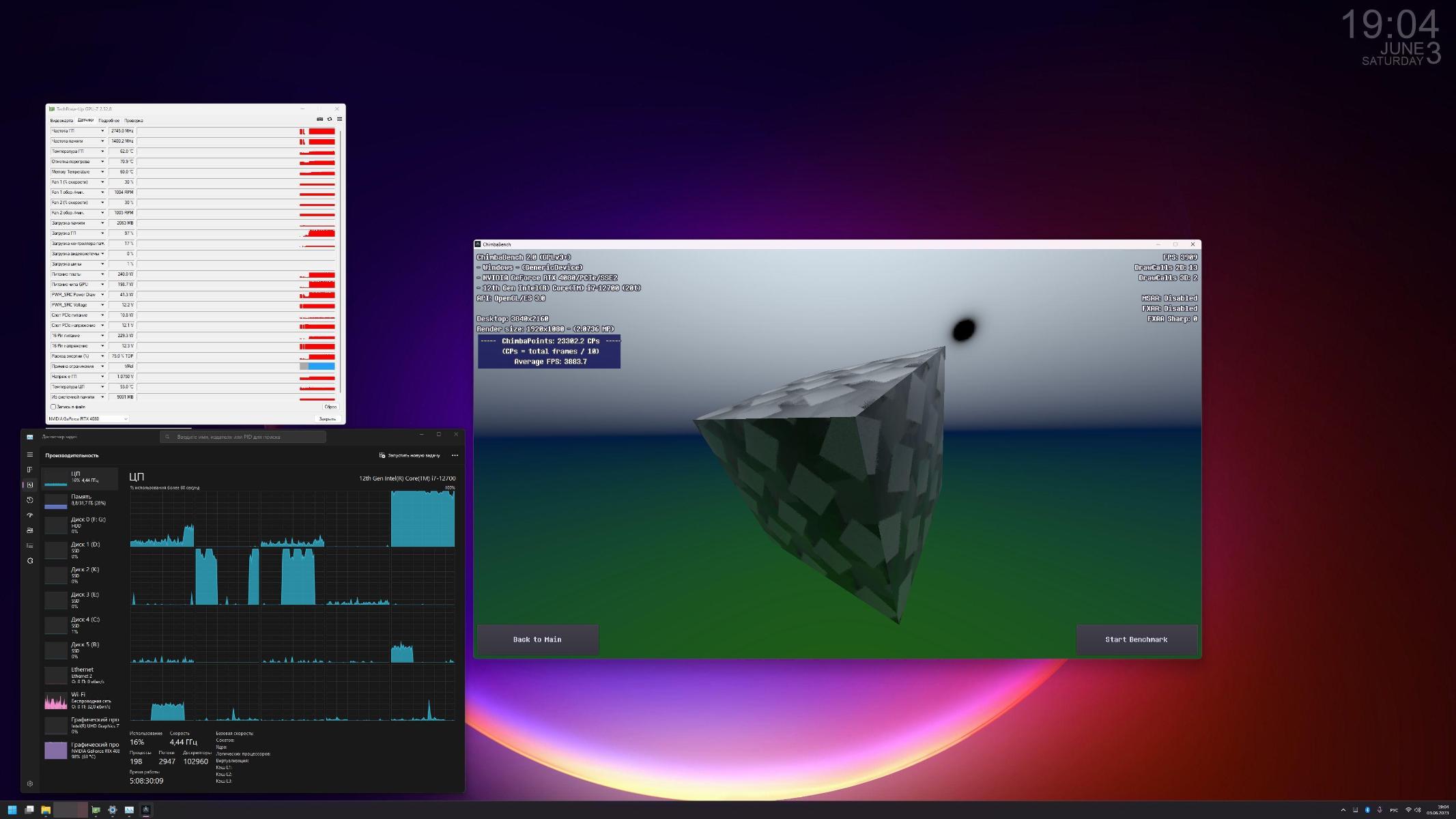Open GPU-Z hamburger menu icon
1456x819 pixels.
click(339, 119)
